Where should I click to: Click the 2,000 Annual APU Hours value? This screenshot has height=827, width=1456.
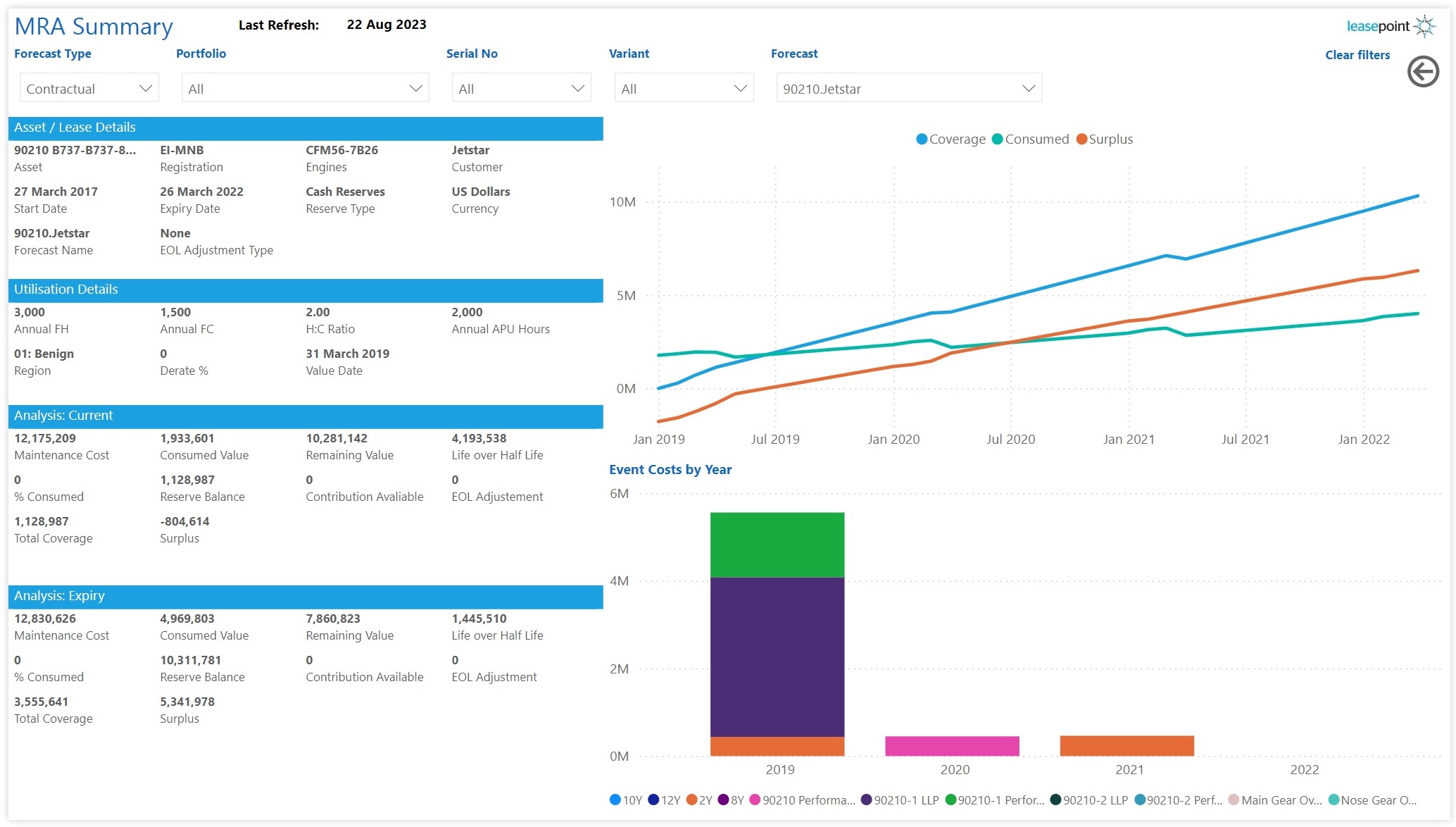click(467, 312)
